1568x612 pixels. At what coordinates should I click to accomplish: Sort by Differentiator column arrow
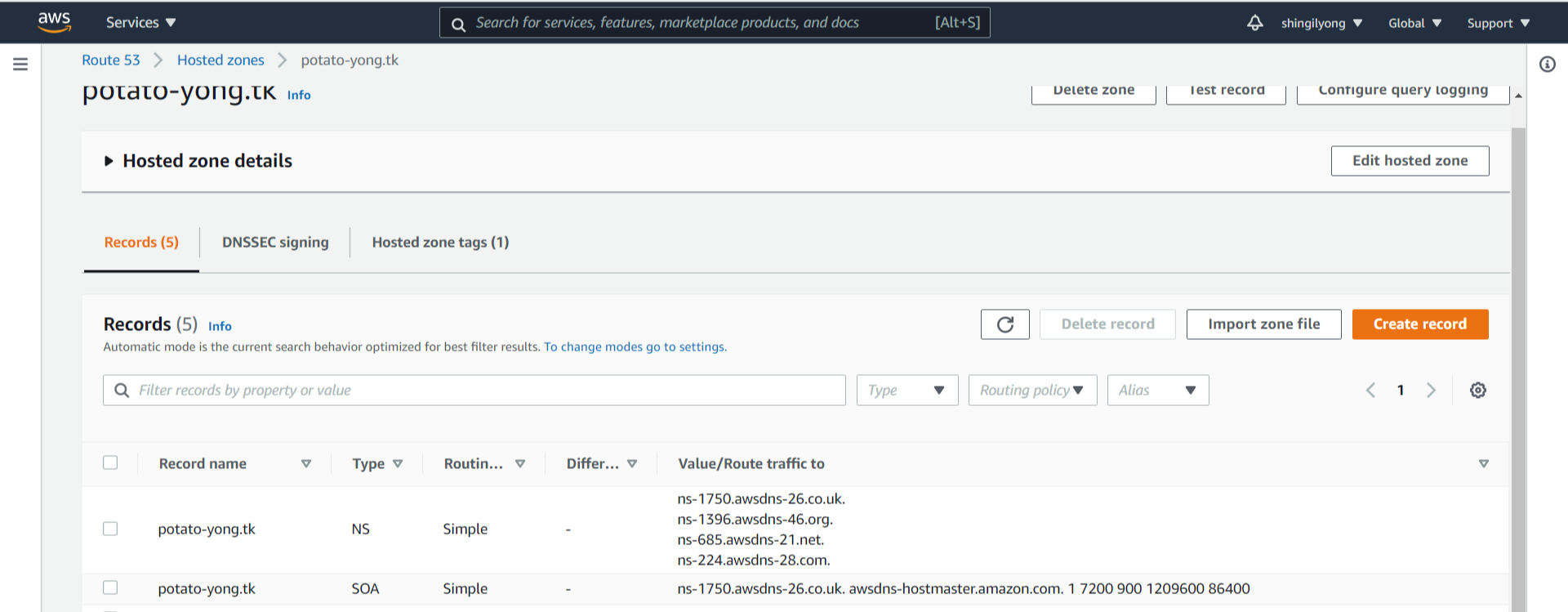pyautogui.click(x=632, y=463)
